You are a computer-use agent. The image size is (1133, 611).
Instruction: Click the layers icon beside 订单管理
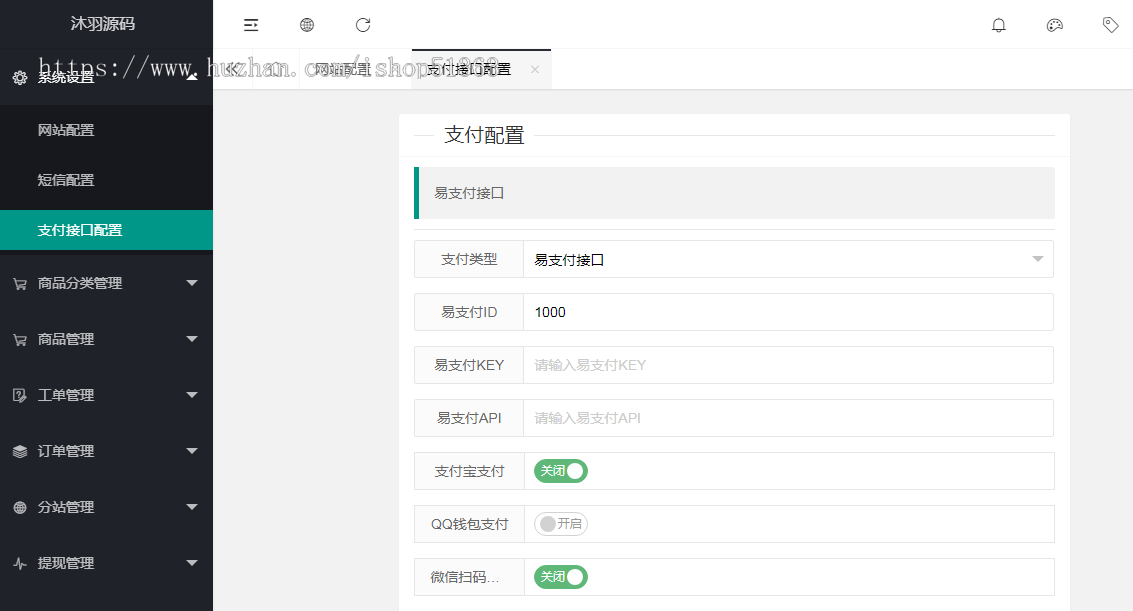(20, 451)
